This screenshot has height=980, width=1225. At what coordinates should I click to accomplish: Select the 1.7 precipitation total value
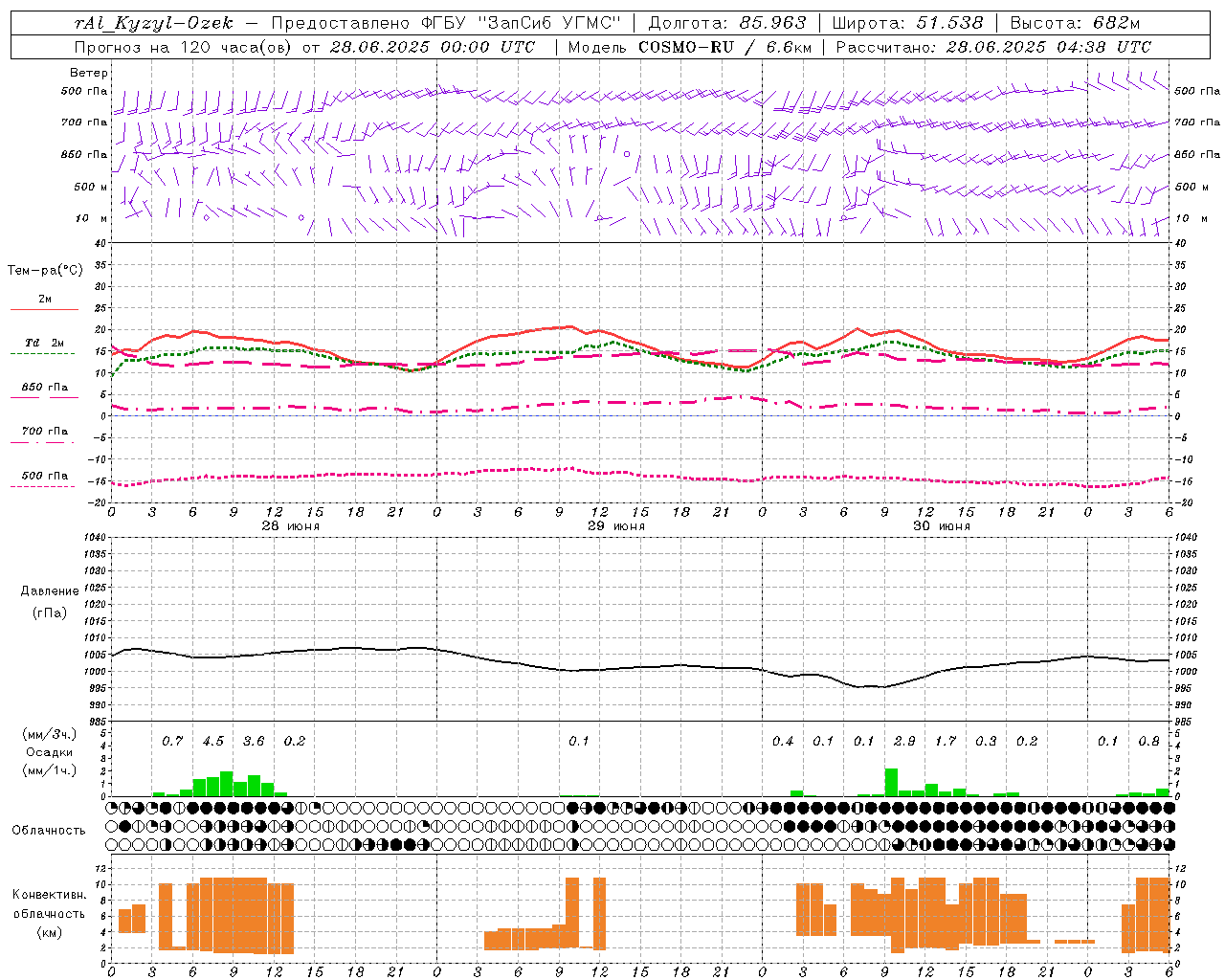(x=946, y=742)
